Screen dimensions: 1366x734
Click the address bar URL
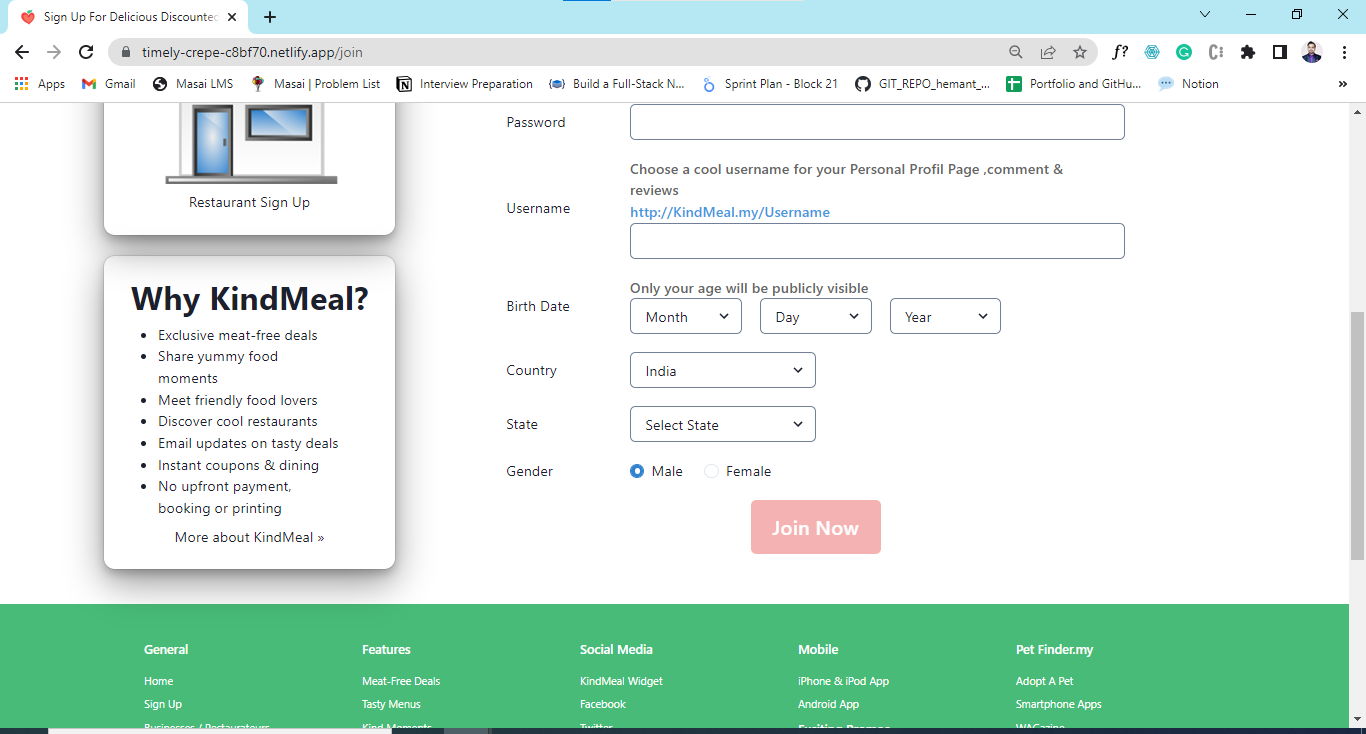coord(252,52)
